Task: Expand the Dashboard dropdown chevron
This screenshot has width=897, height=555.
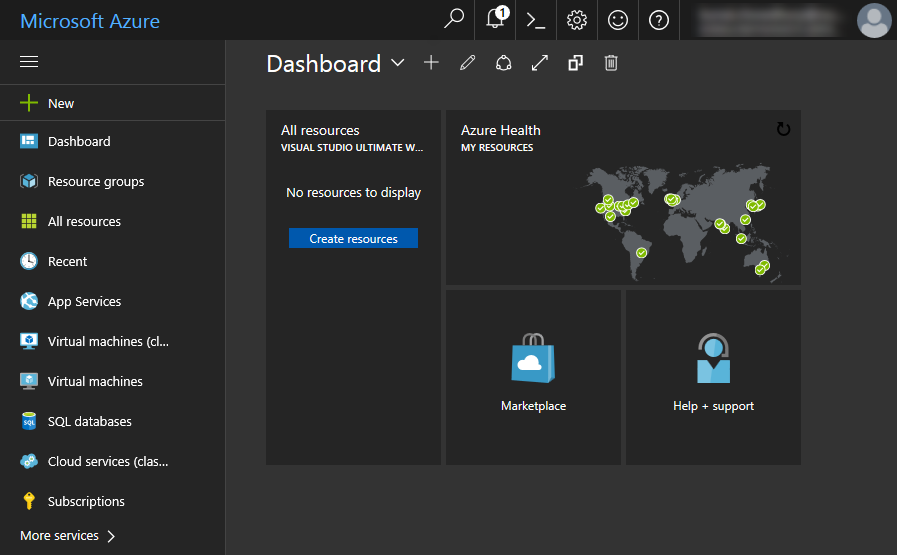Action: coord(398,62)
